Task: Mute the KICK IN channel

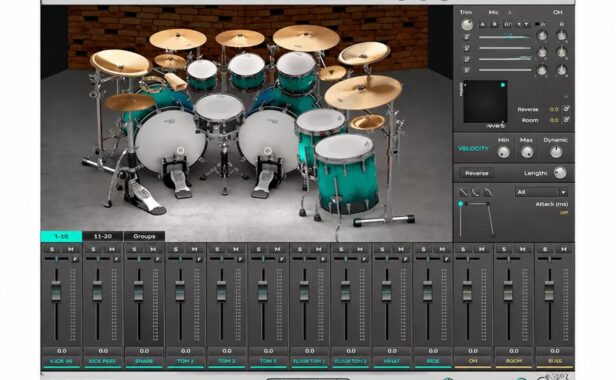Action: point(71,249)
